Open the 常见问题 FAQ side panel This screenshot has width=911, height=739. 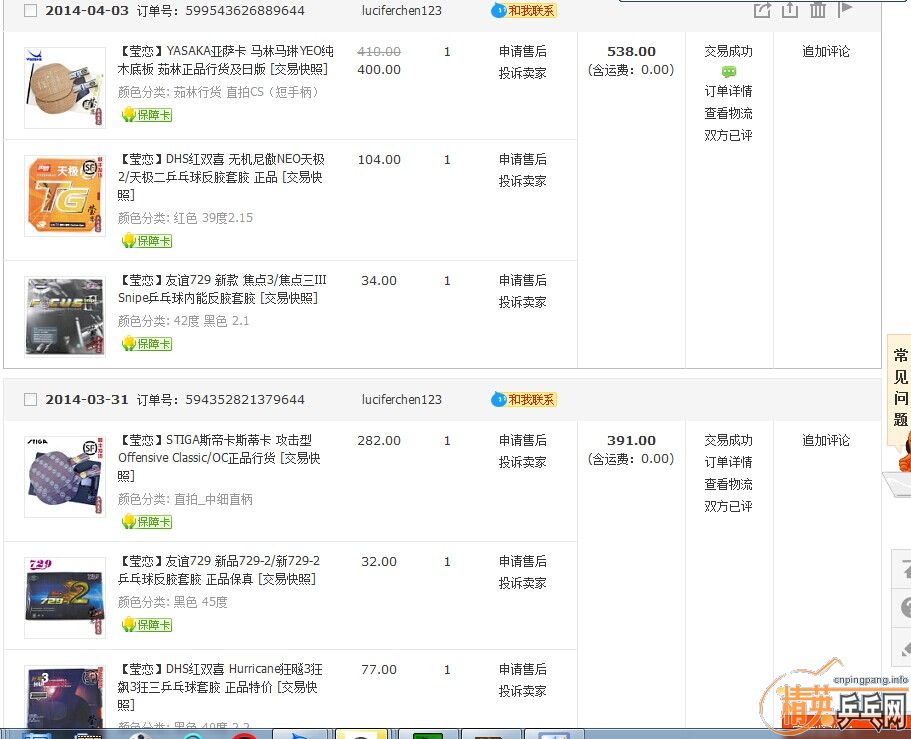[900, 388]
